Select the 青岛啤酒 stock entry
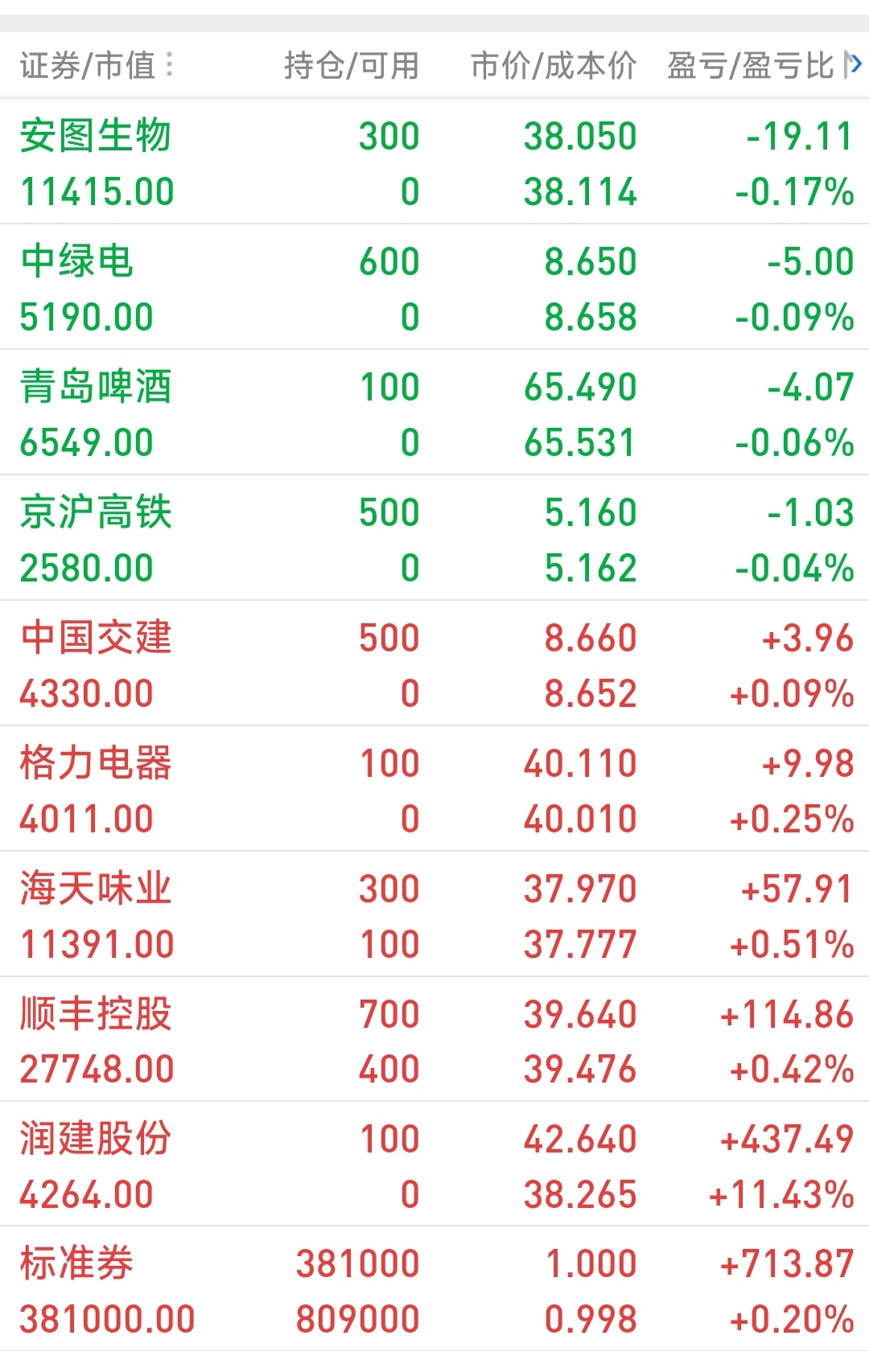The image size is (869, 1372). 434,413
